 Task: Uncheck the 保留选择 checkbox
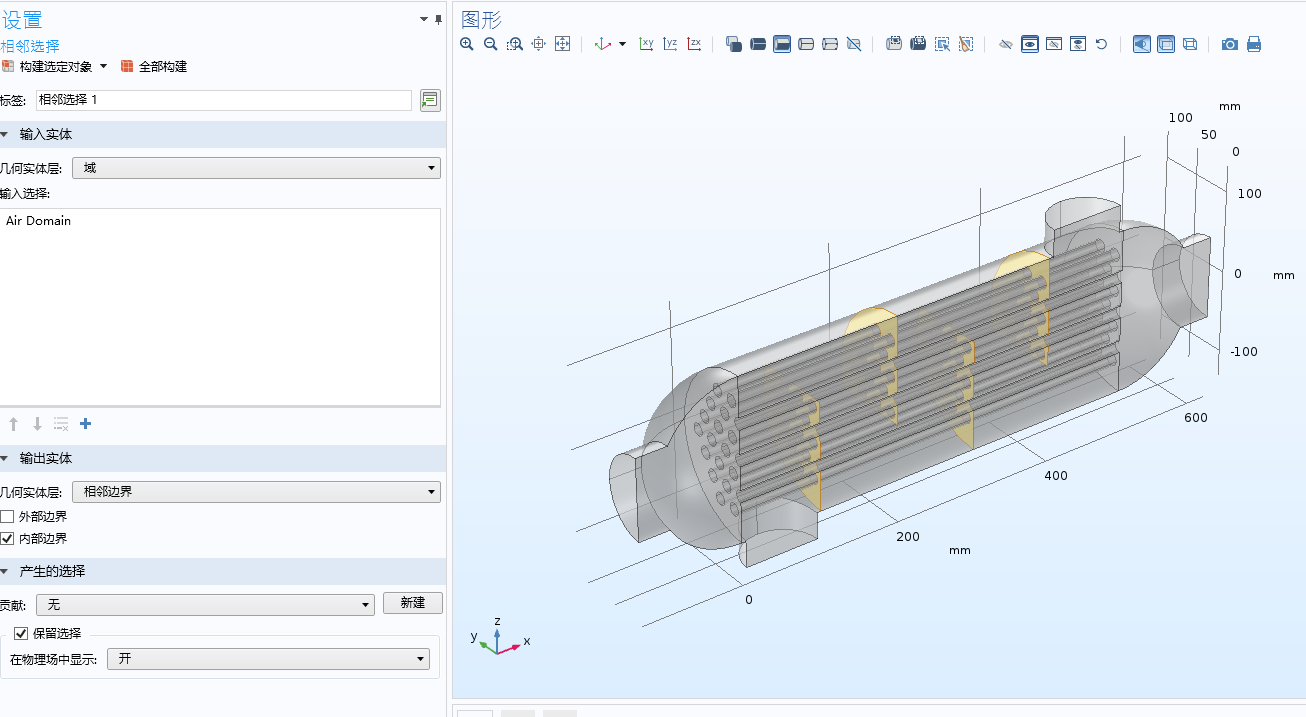click(21, 633)
